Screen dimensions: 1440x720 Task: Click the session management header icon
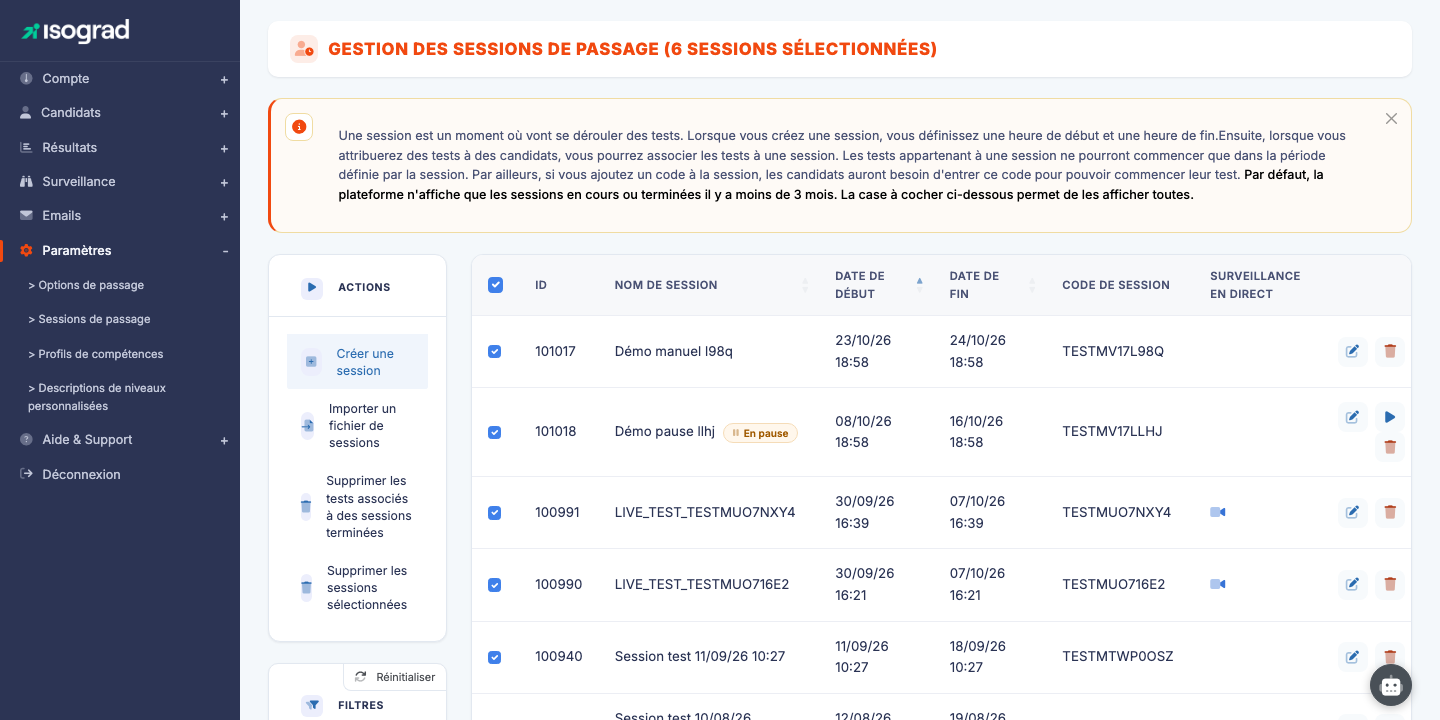pos(304,49)
